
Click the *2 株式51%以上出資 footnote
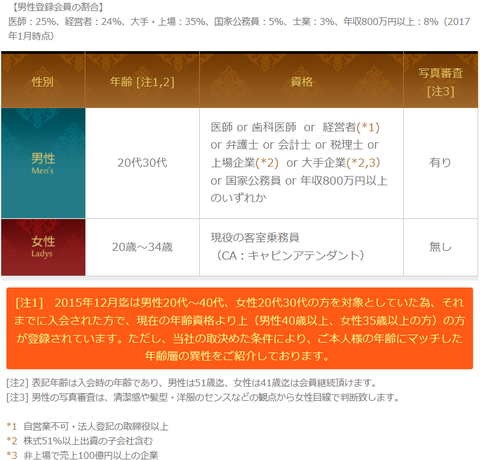79,441
